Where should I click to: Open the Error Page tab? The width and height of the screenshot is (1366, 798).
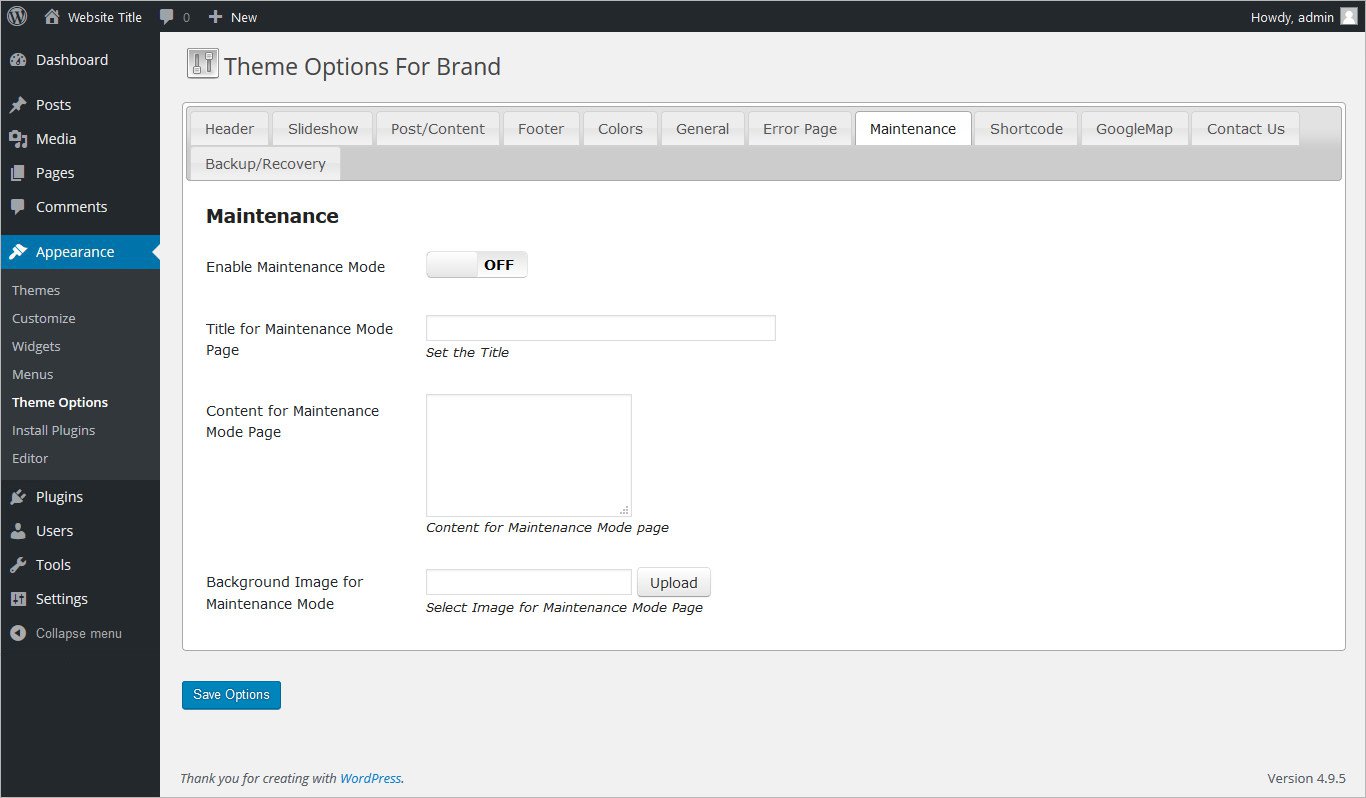coord(800,128)
